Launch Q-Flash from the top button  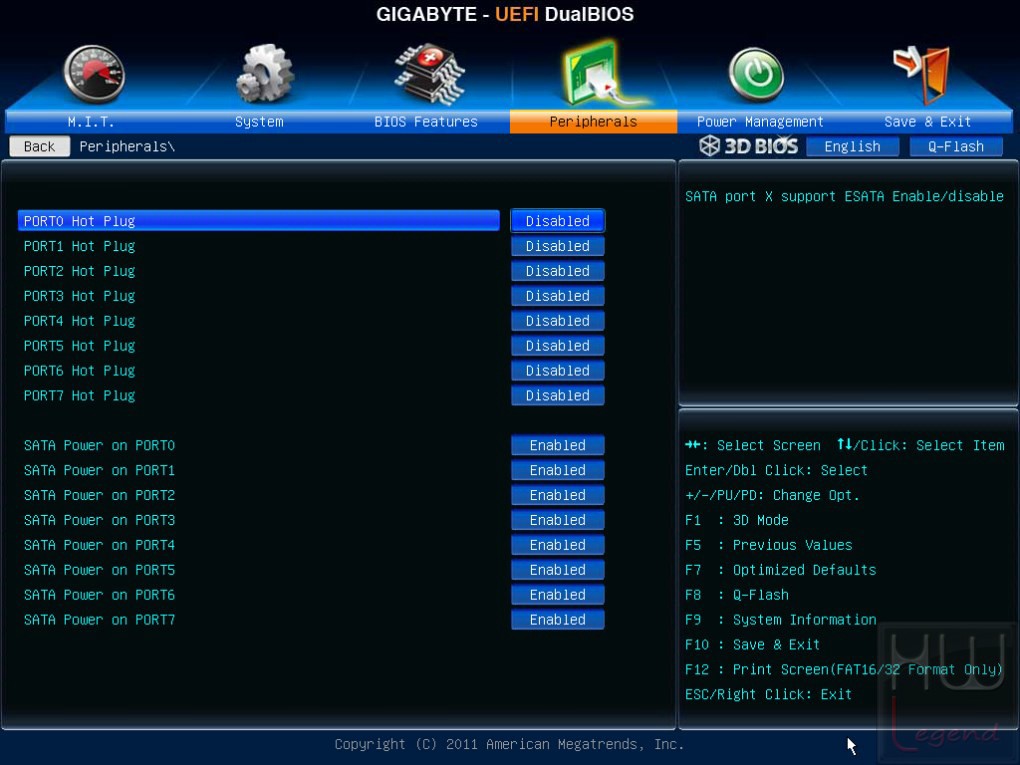pos(956,146)
